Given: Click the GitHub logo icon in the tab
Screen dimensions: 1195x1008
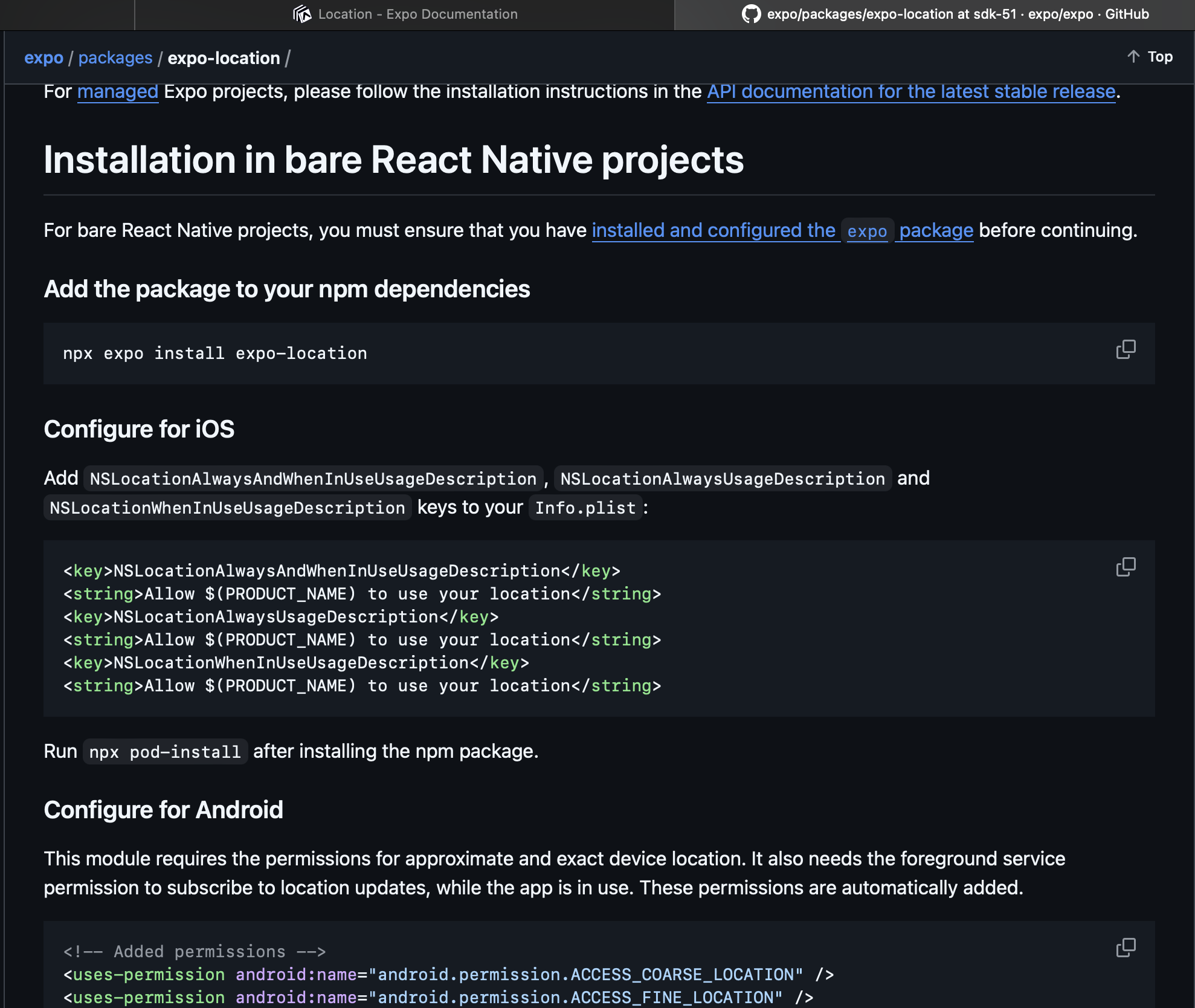Looking at the screenshot, I should [751, 14].
